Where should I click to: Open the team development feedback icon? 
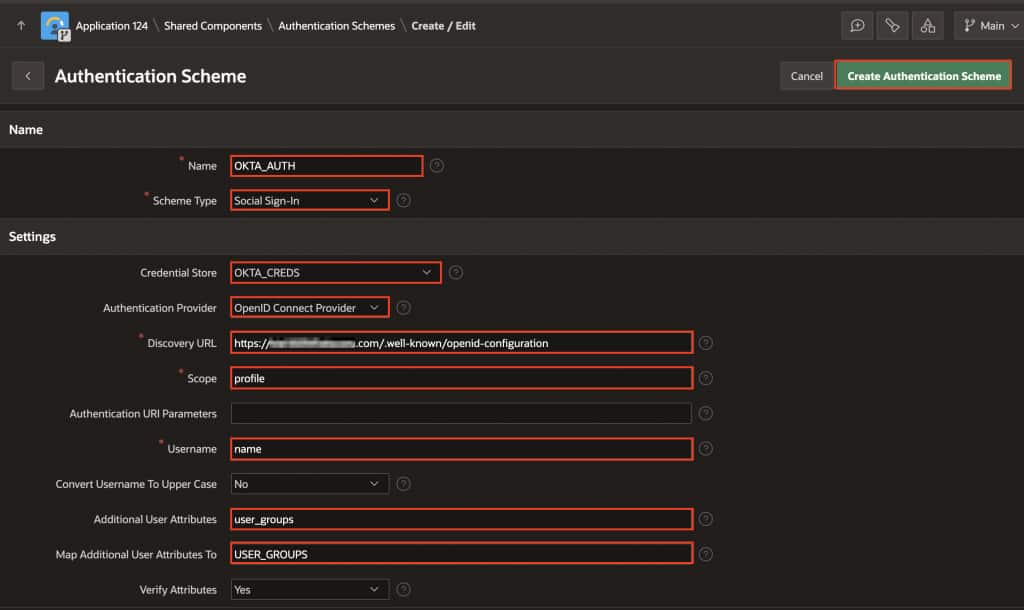(857, 25)
